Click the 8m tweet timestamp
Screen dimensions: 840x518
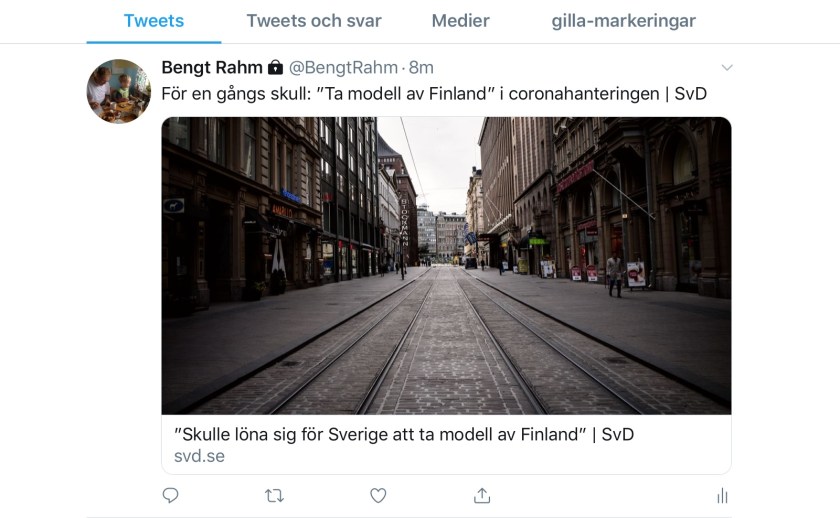click(421, 68)
